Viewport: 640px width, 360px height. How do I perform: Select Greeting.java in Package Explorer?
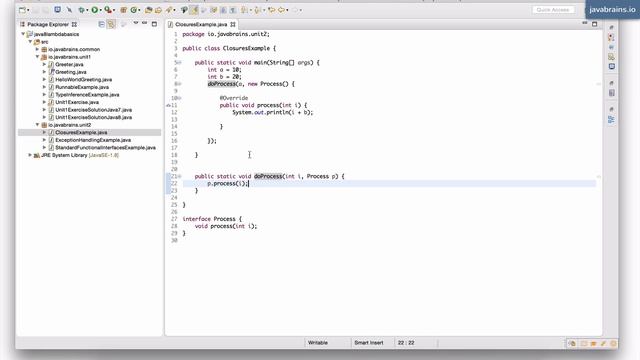click(70, 72)
